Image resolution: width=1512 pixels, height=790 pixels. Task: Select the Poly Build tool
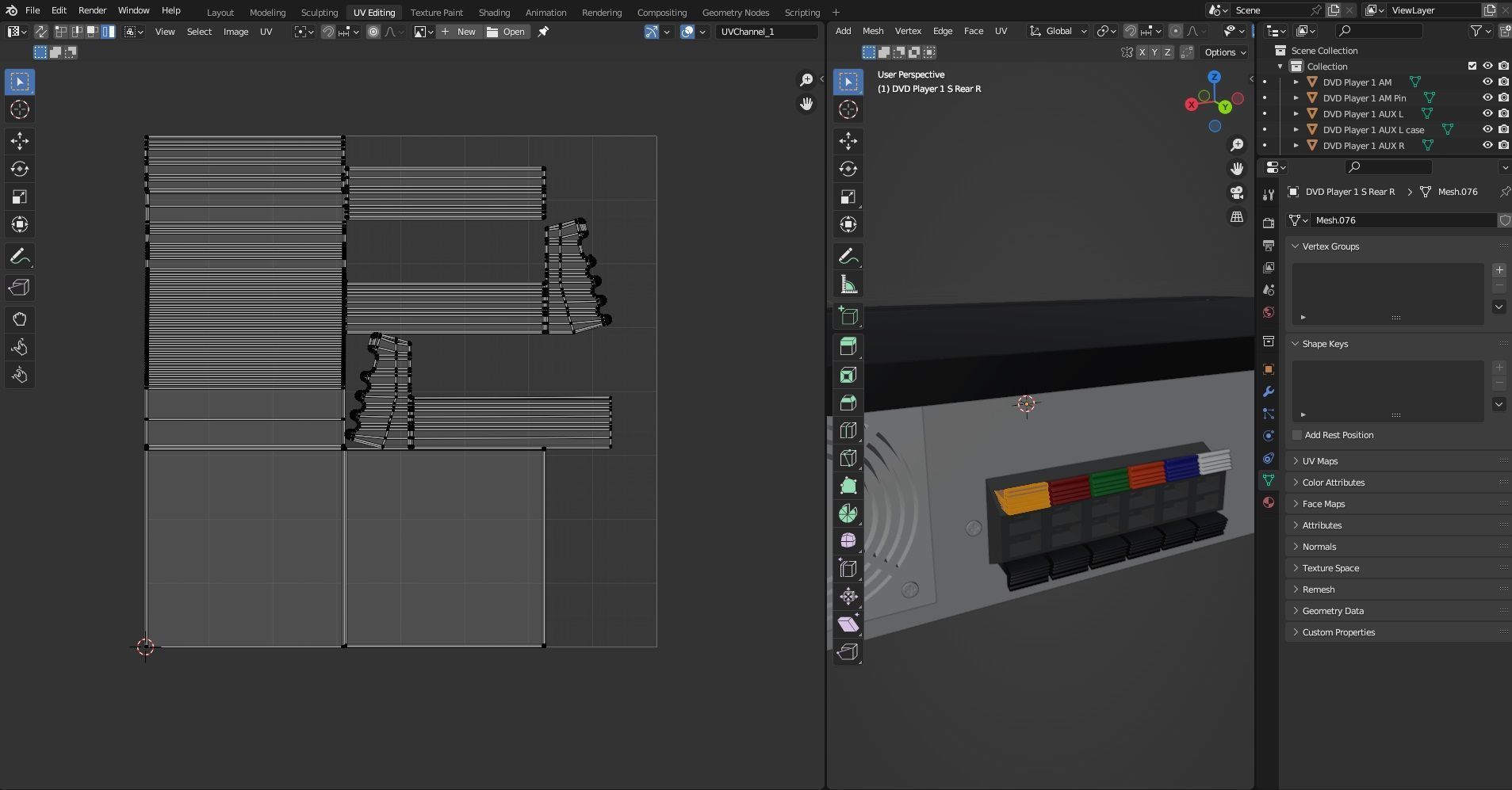click(x=848, y=486)
